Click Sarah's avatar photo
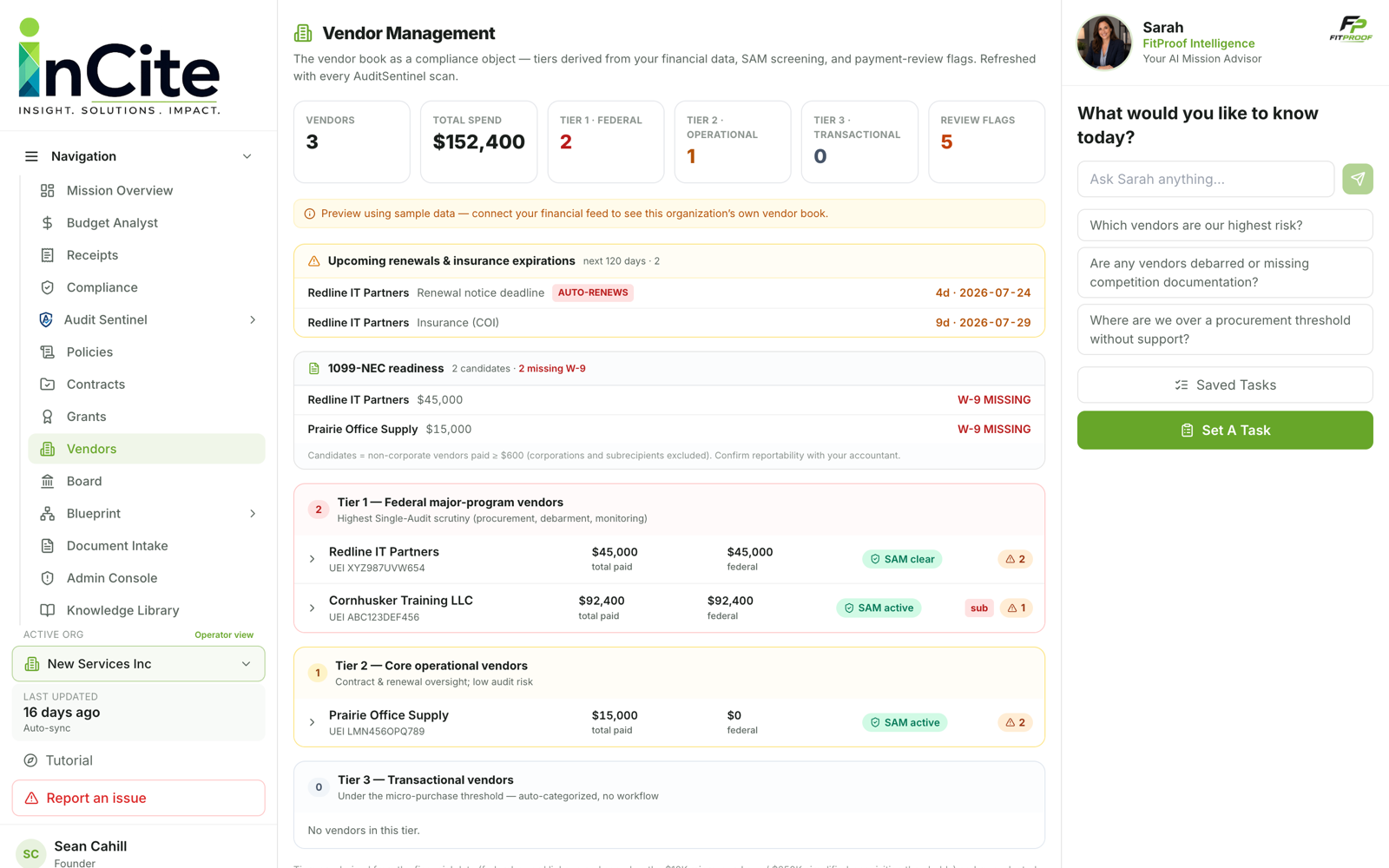The image size is (1389, 868). [x=1104, y=43]
